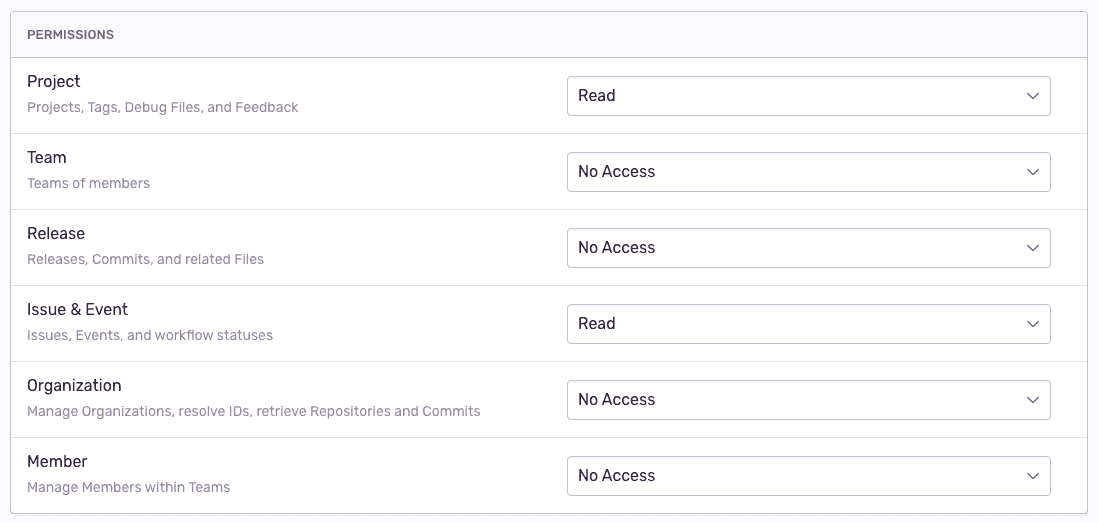This screenshot has width=1099, height=523.
Task: Open the Issue & Event select showing Read
Action: [808, 324]
